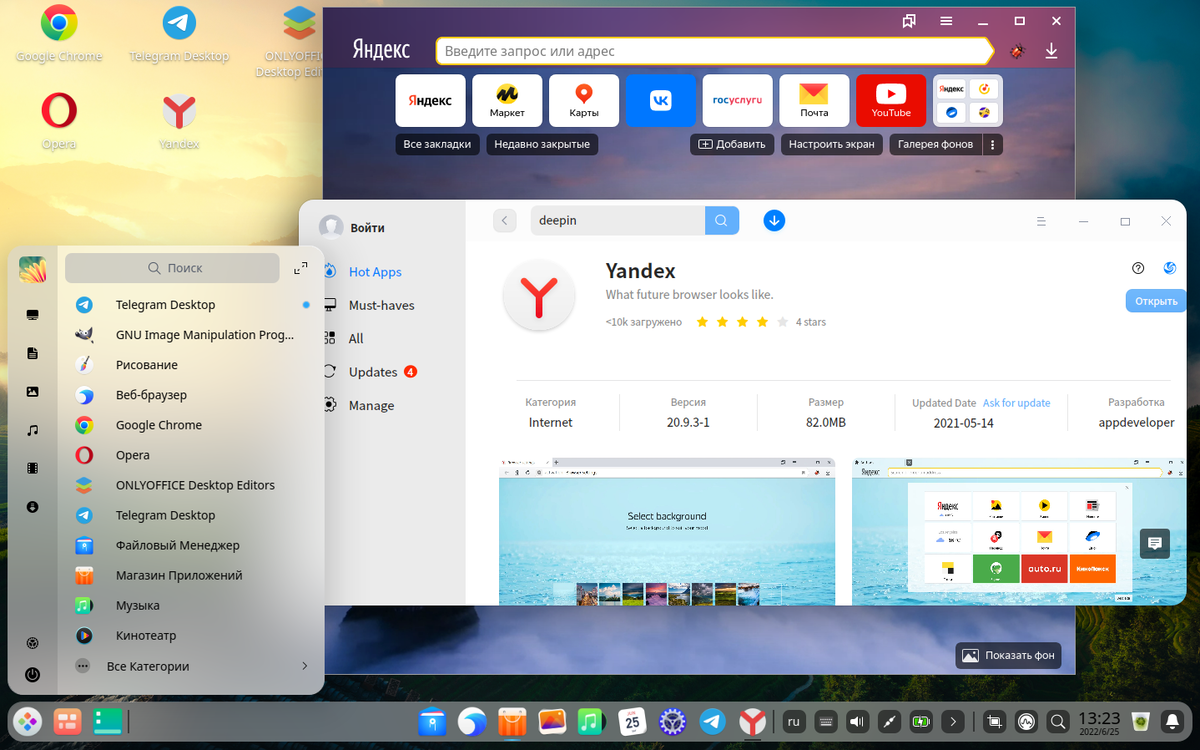The image size is (1200, 750).
Task: Click the help question mark icon in app store
Action: (1138, 268)
